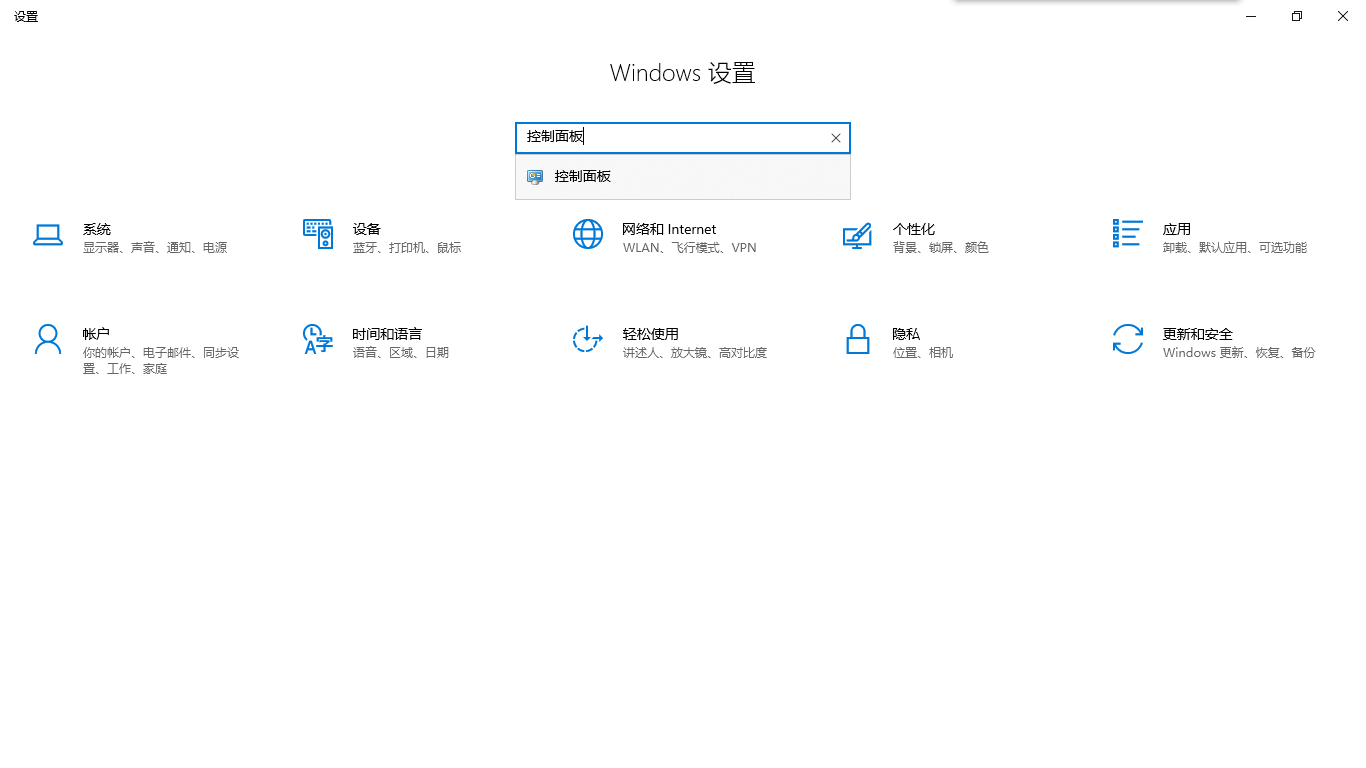Click the "Windows 设置" heading text

tap(683, 73)
